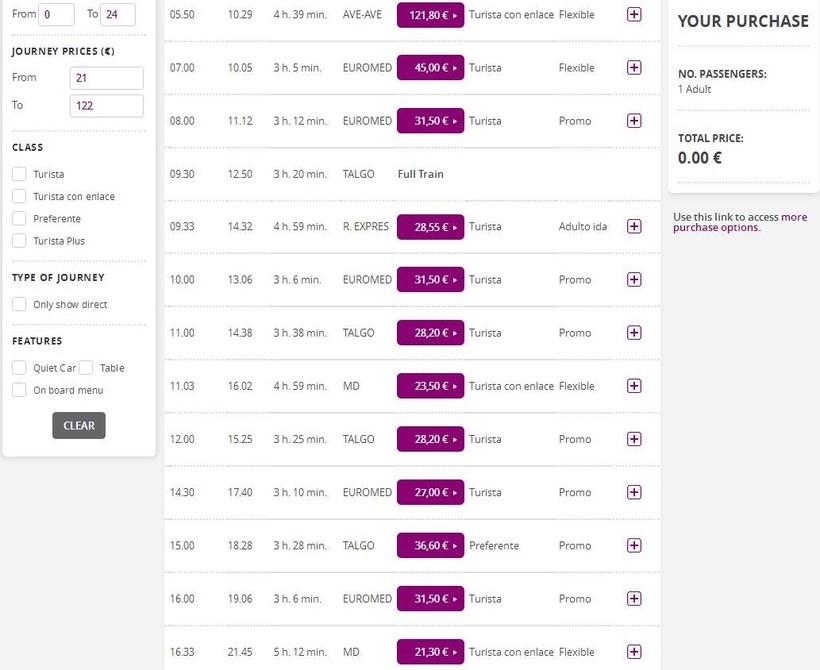Click plus icon on 14.30 EUROMED row
Image resolution: width=820 pixels, height=670 pixels.
click(x=633, y=492)
